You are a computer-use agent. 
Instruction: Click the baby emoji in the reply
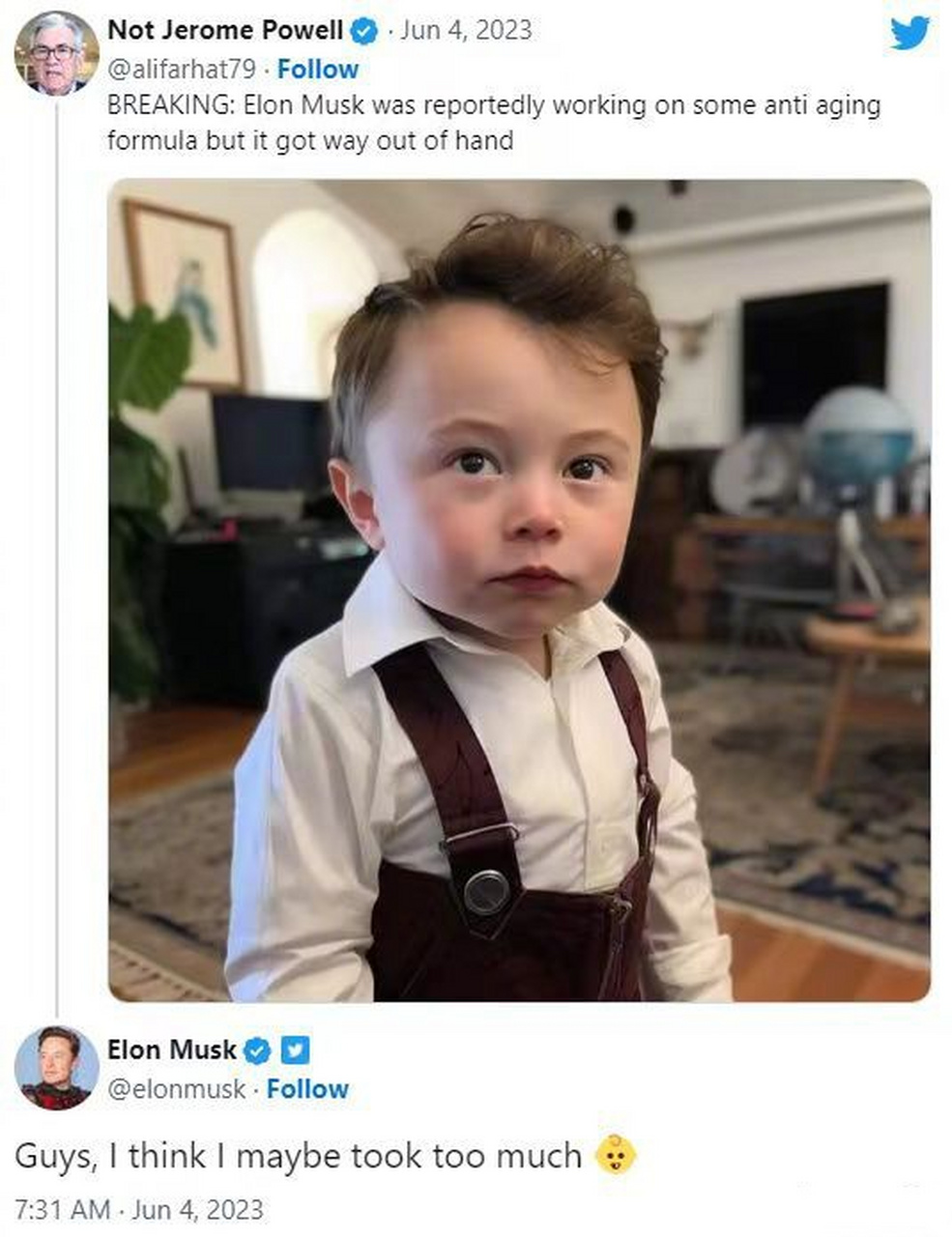pos(616,1155)
